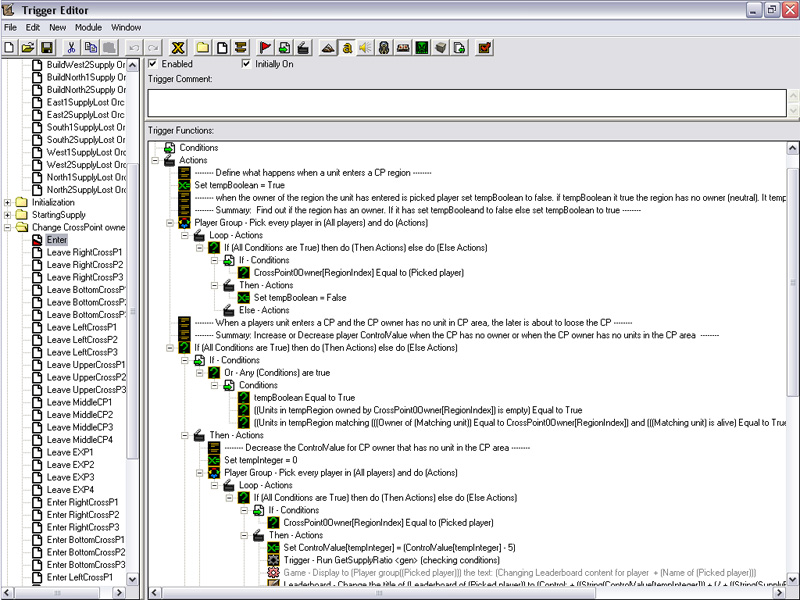Screen dimensions: 800x600
Task: Expand the Initialization folder
Action: coord(7,203)
